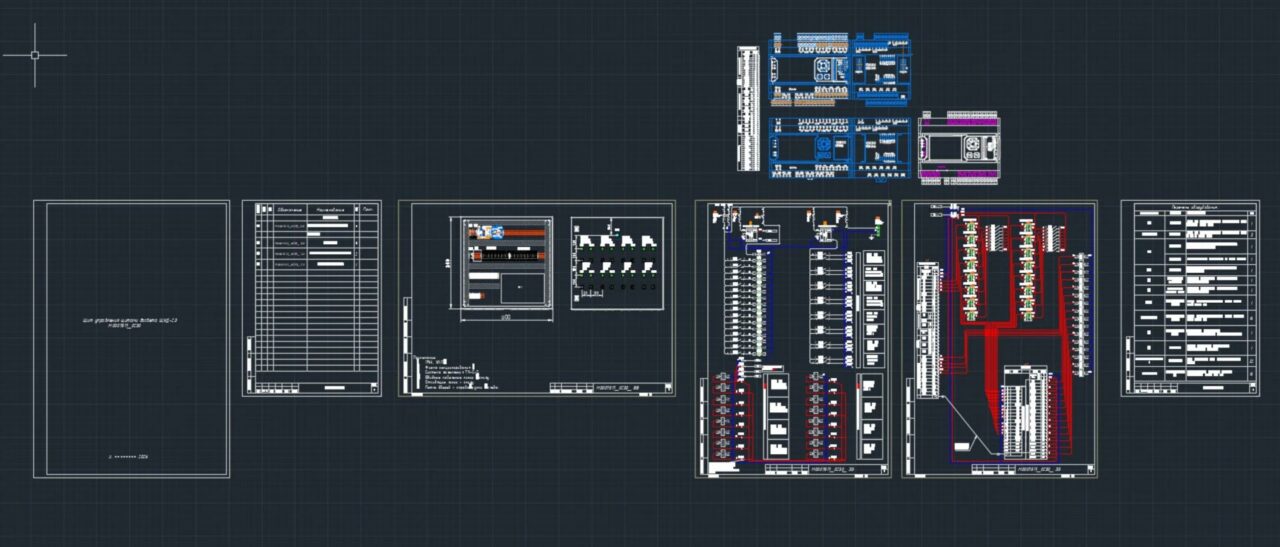
Task: Pick the title block of the document list sheet
Action: pos(316,387)
